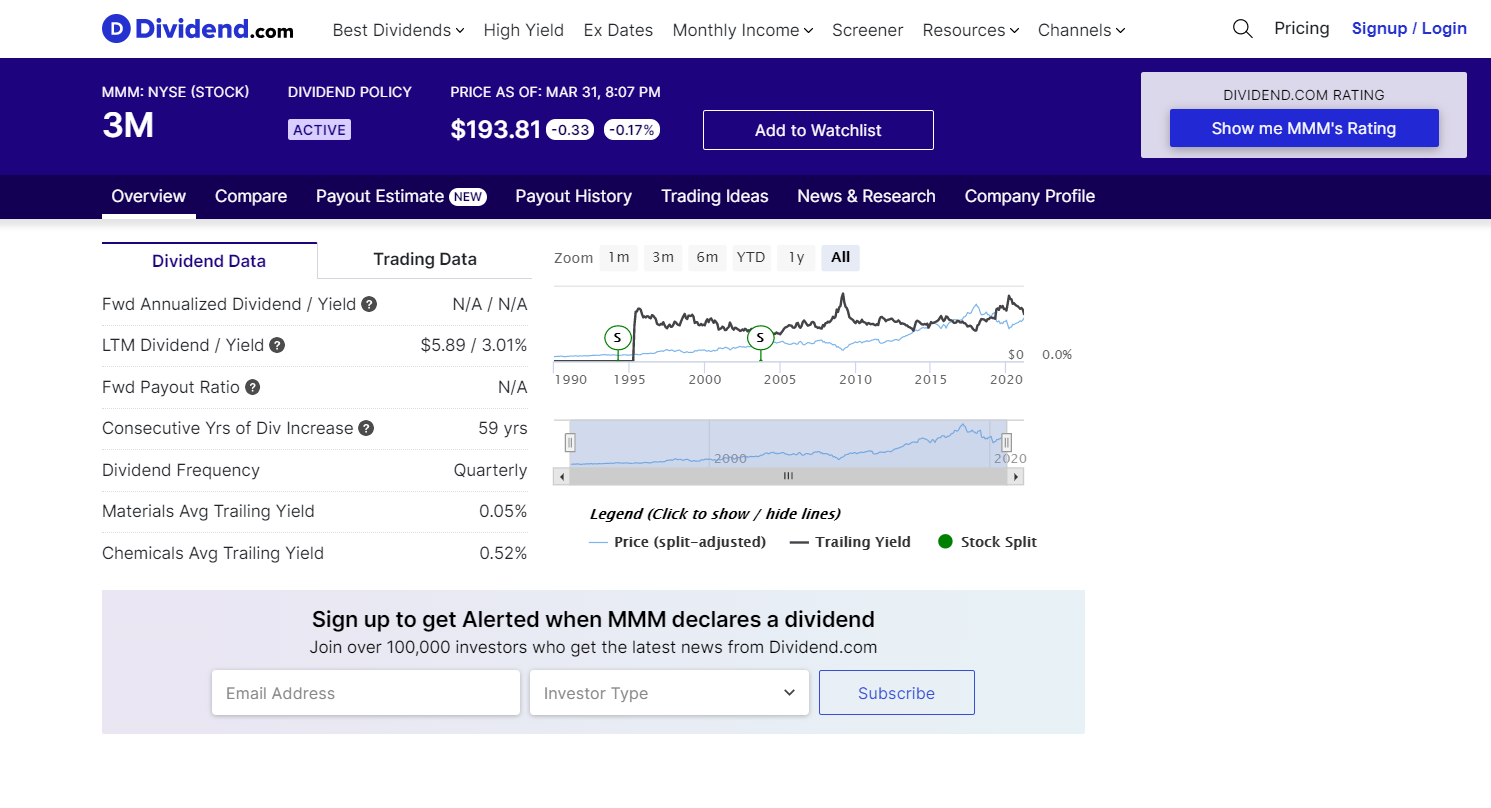Open the Payout Estimate tab
Screen dimensions: 1491x808
(x=401, y=196)
